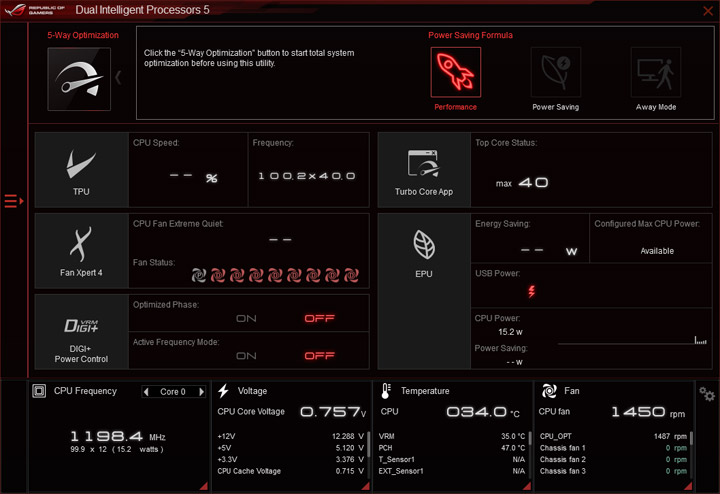Click the 5-Way Optimization heading
The width and height of the screenshot is (720, 494).
click(x=83, y=35)
